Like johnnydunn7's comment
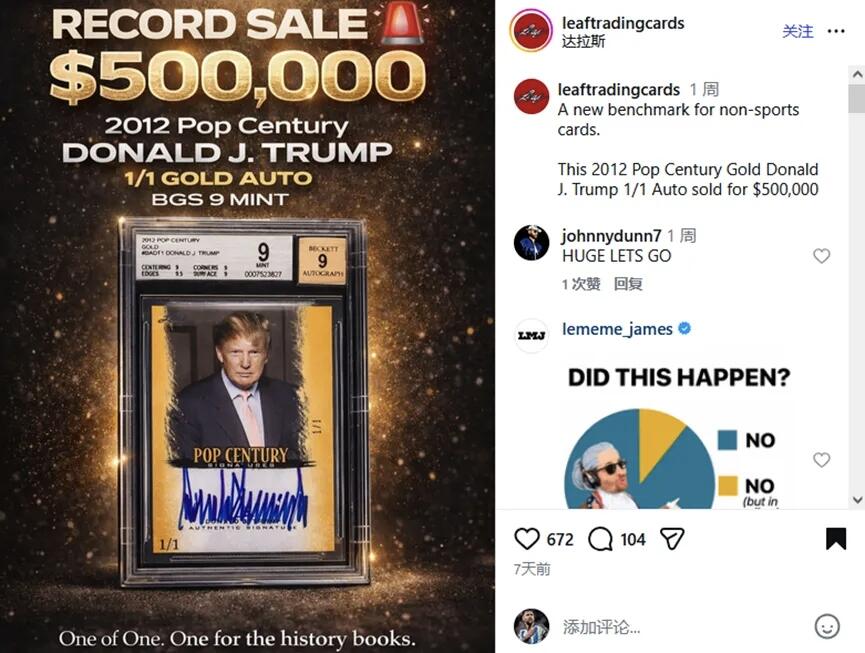This screenshot has width=865, height=653. pos(821,256)
